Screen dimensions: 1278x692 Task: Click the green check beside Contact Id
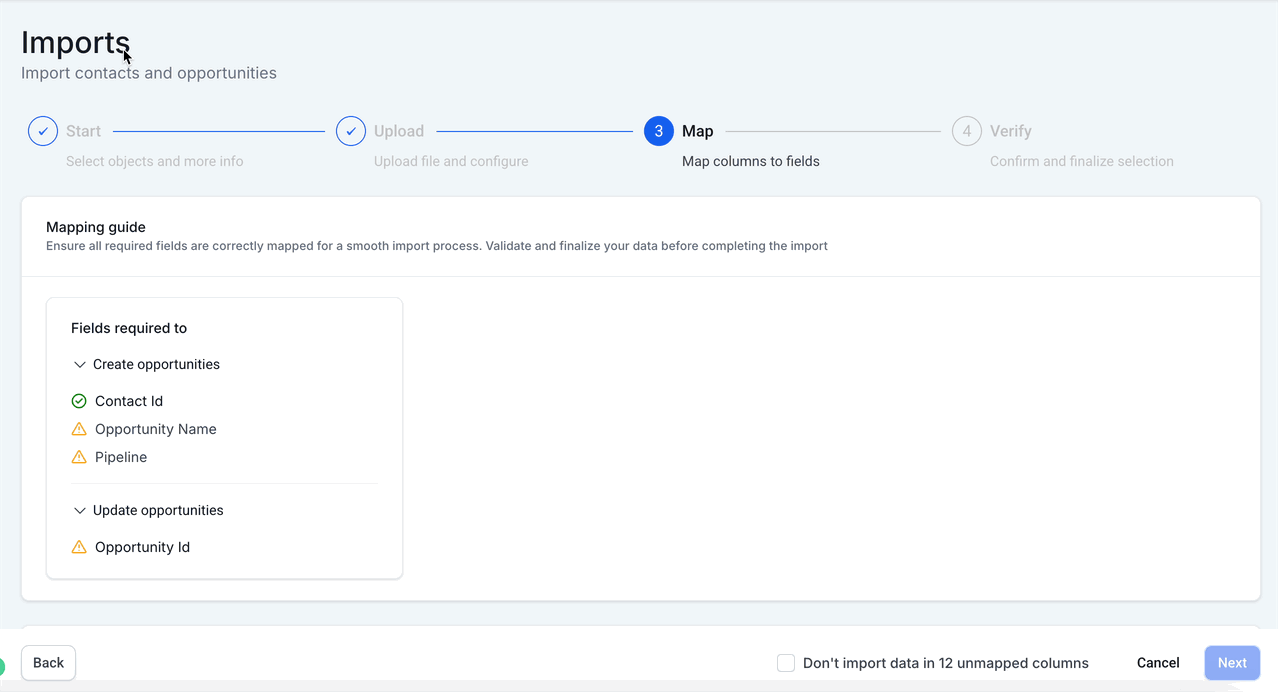[79, 401]
